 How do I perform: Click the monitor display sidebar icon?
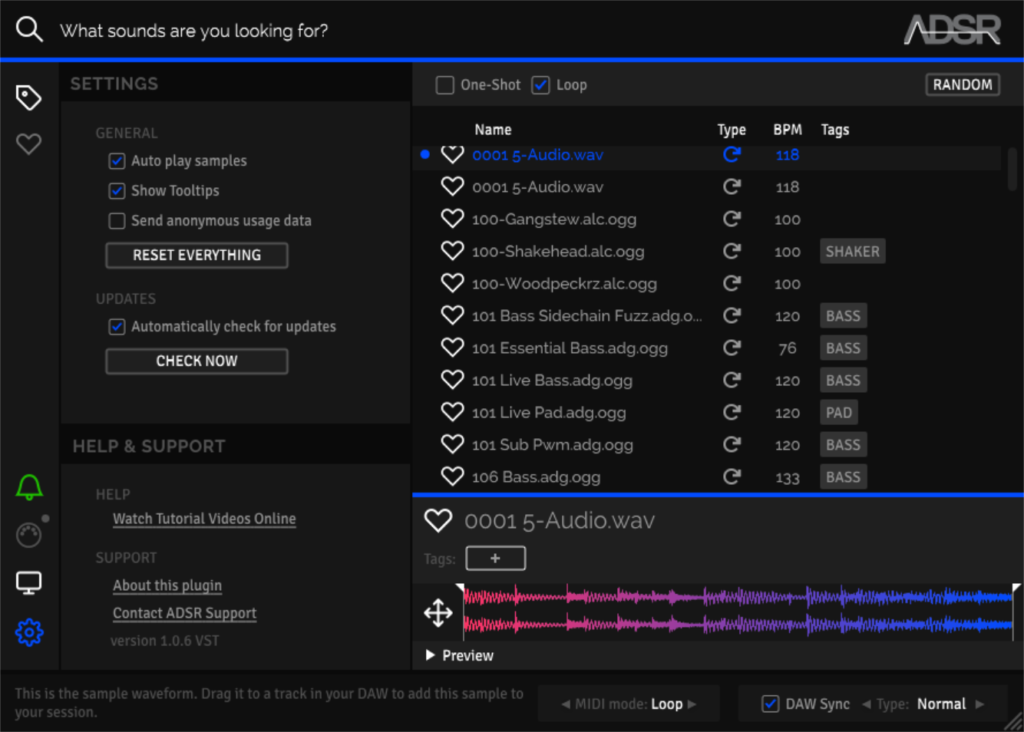pyautogui.click(x=29, y=583)
